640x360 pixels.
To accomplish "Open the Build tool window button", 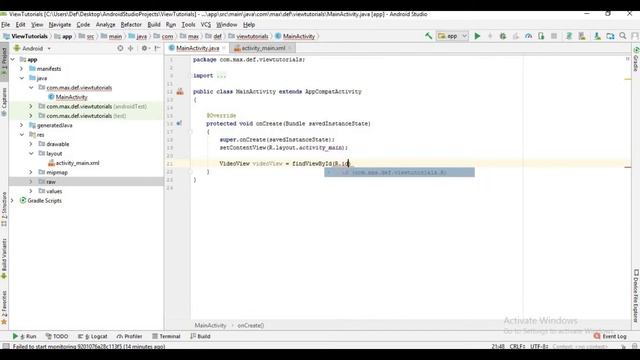I will click(200, 336).
